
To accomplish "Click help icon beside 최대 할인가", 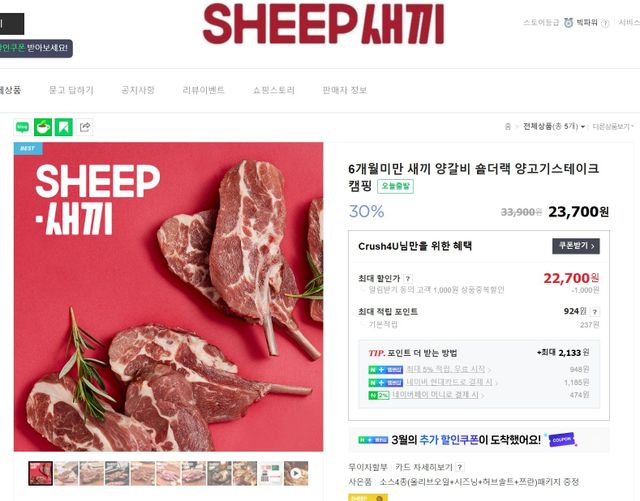I will click(x=407, y=278).
